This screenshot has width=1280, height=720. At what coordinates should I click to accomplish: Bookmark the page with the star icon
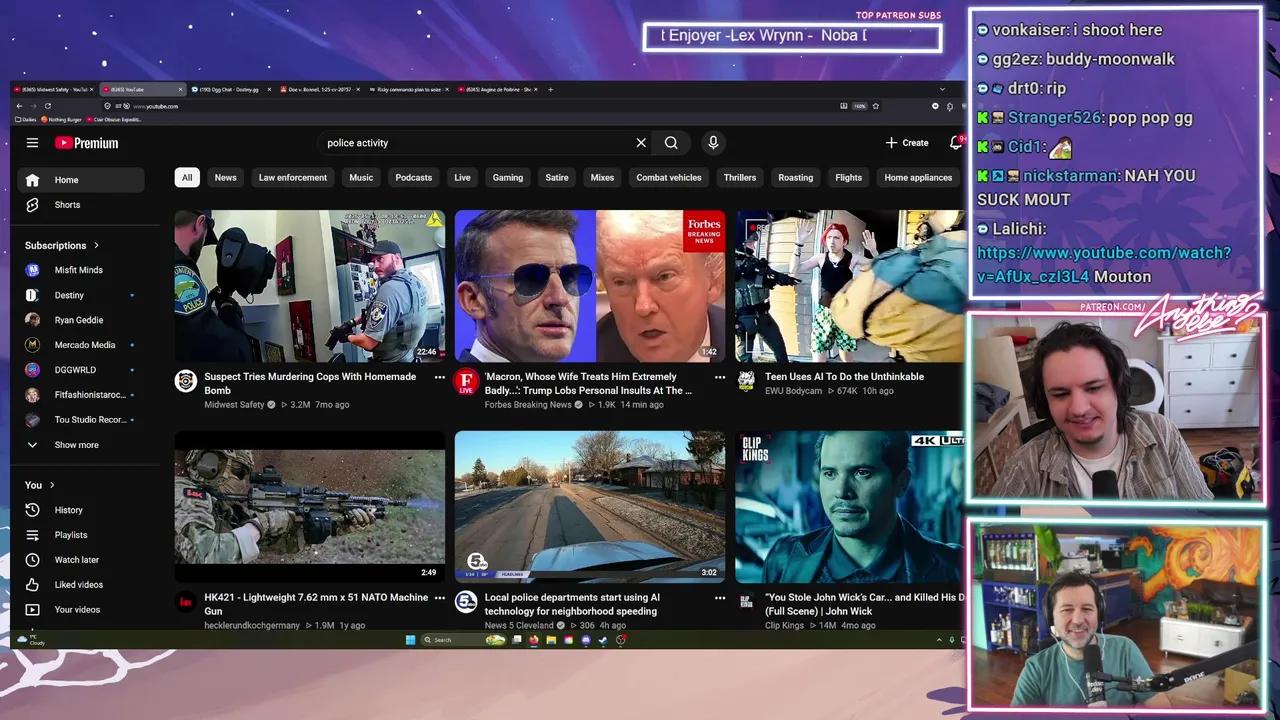point(876,106)
